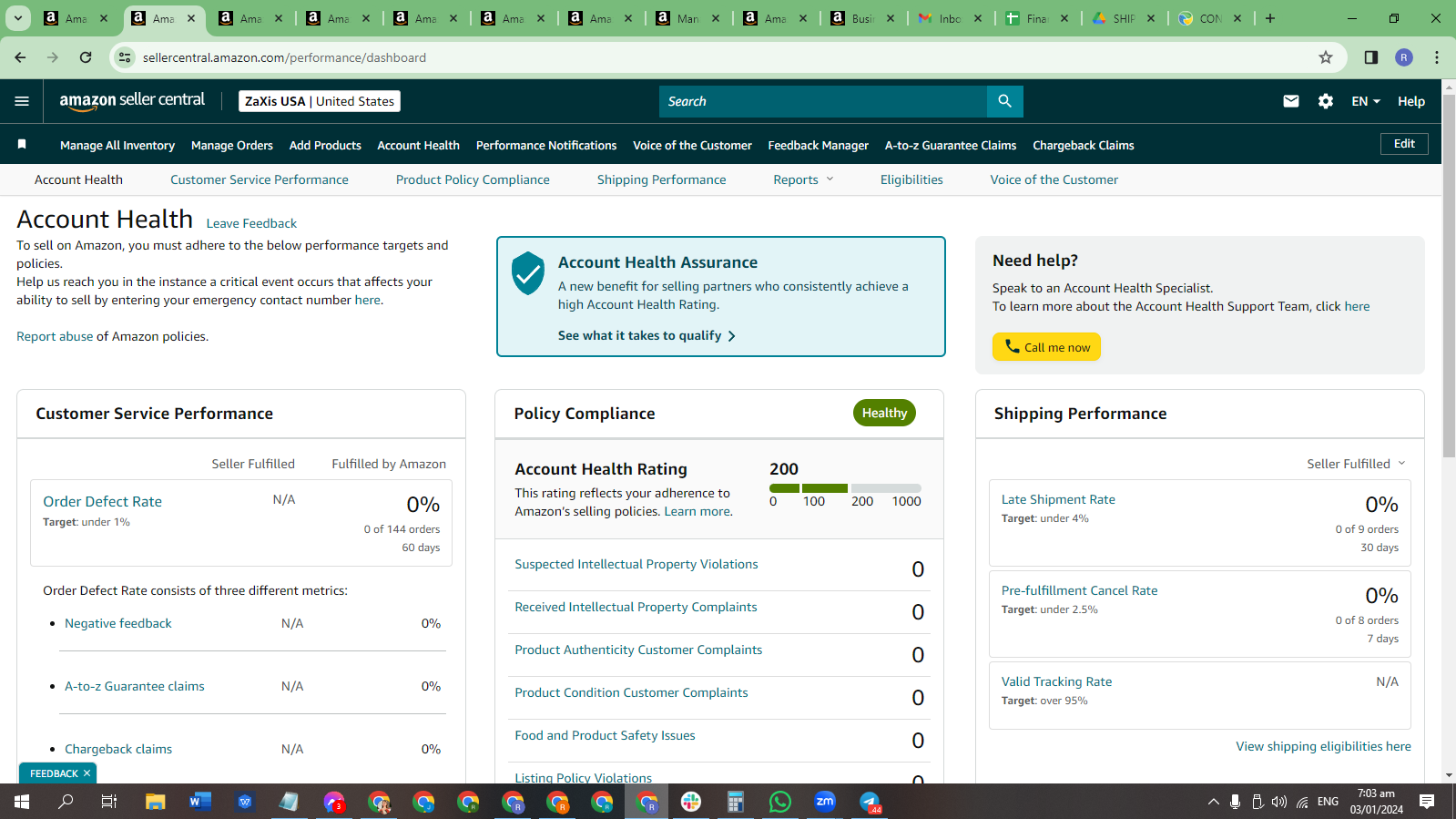
Task: Select Manage All Inventory in nav bar
Action: tap(117, 145)
